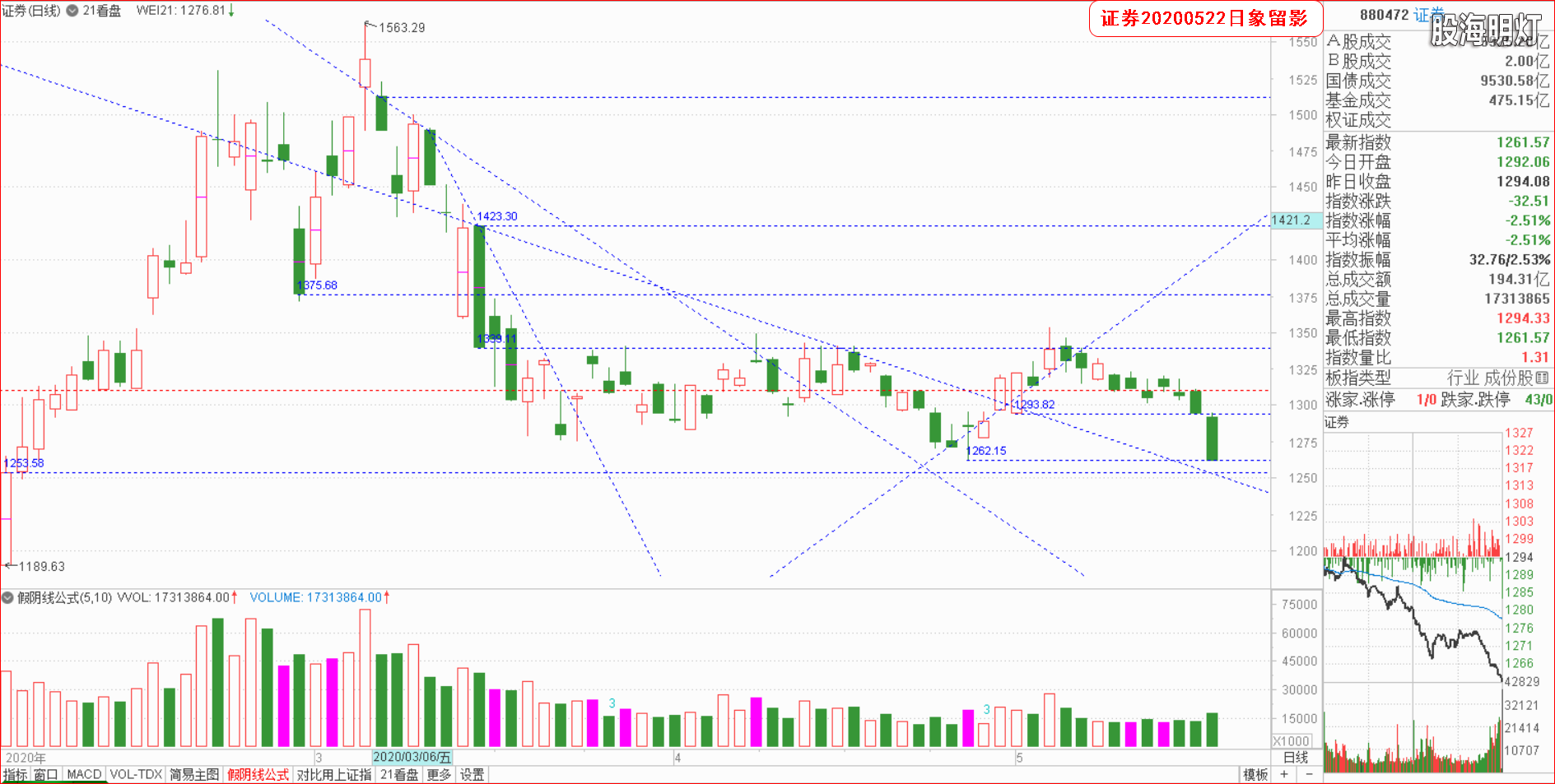The image size is (1555, 784).
Task: Click the minus zoom-out button
Action: click(x=1308, y=775)
